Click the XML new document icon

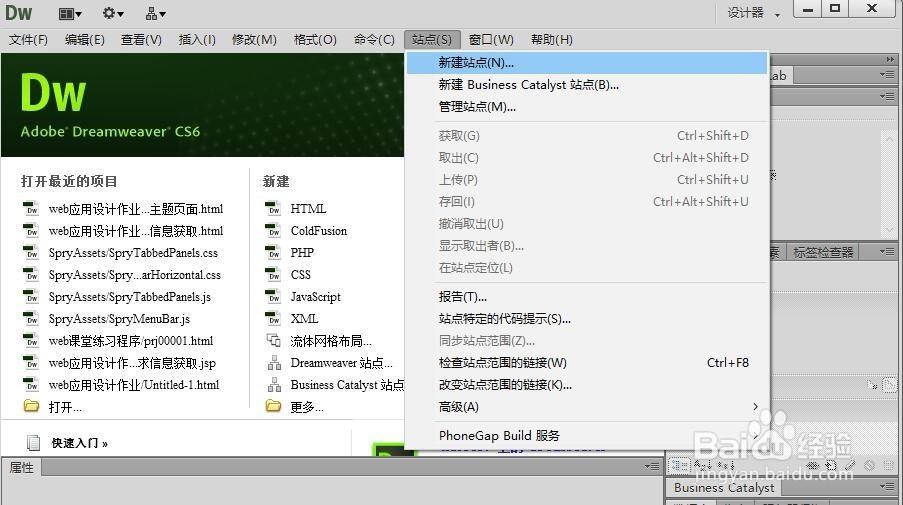coord(273,318)
